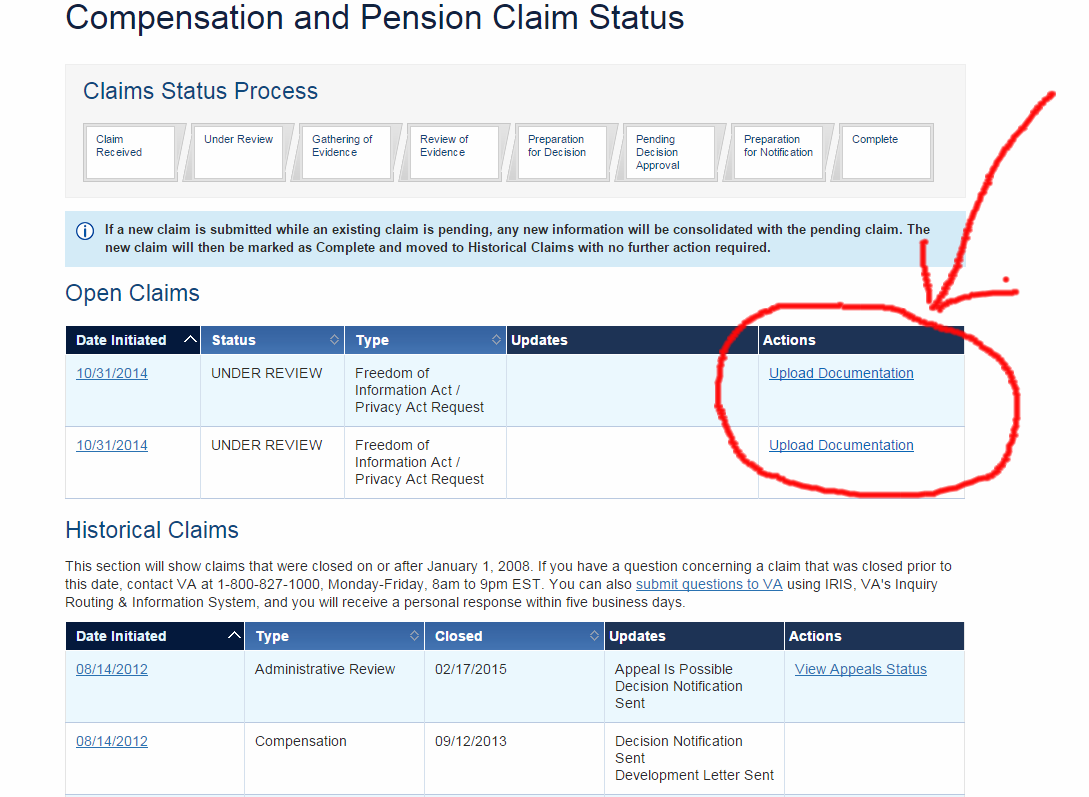Open the submit questions to VA link
This screenshot has height=797, width=1089.
709,584
